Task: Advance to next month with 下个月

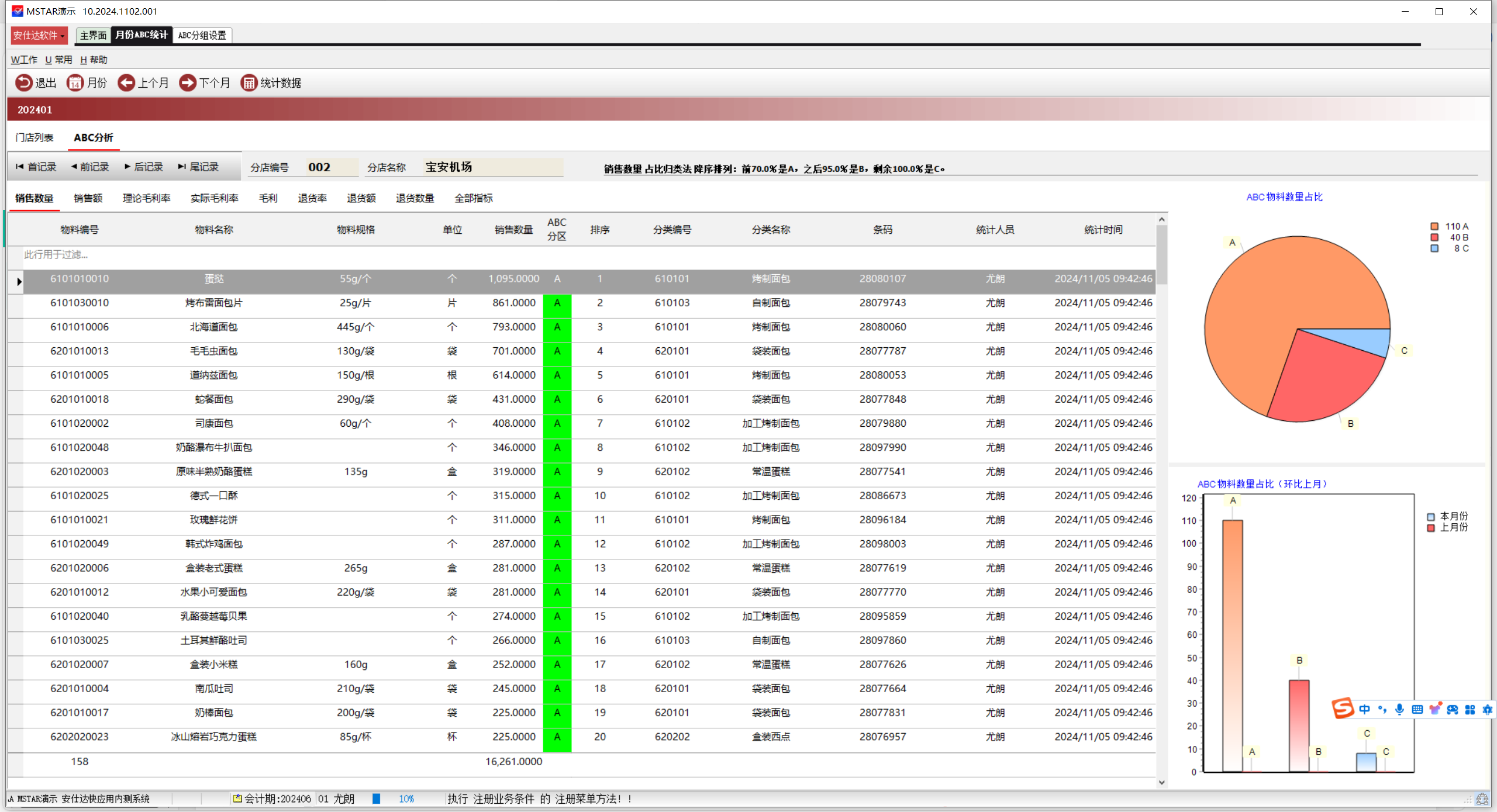Action: point(188,83)
